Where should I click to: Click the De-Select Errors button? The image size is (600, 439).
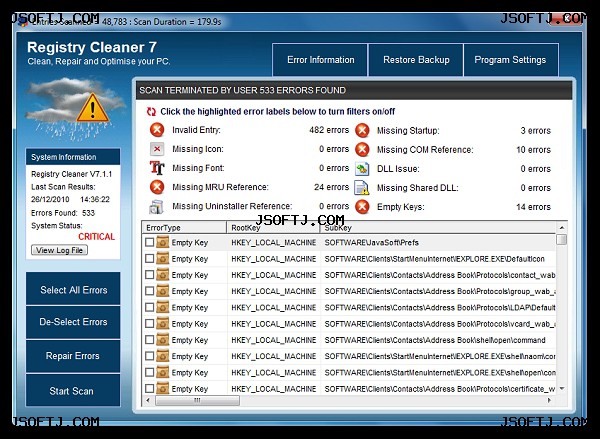(x=73, y=322)
